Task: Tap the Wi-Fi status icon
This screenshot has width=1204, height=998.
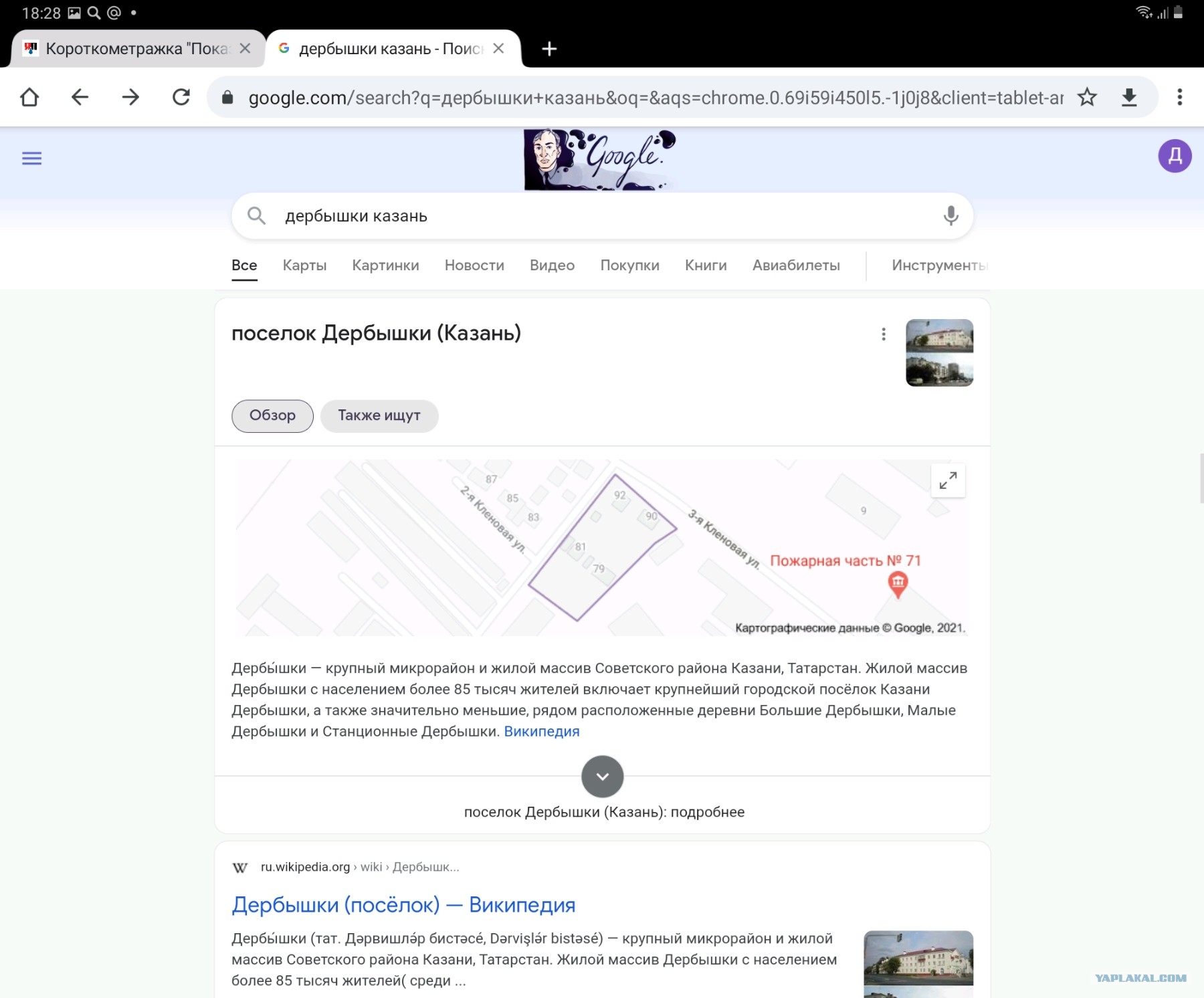Action: tap(1144, 12)
